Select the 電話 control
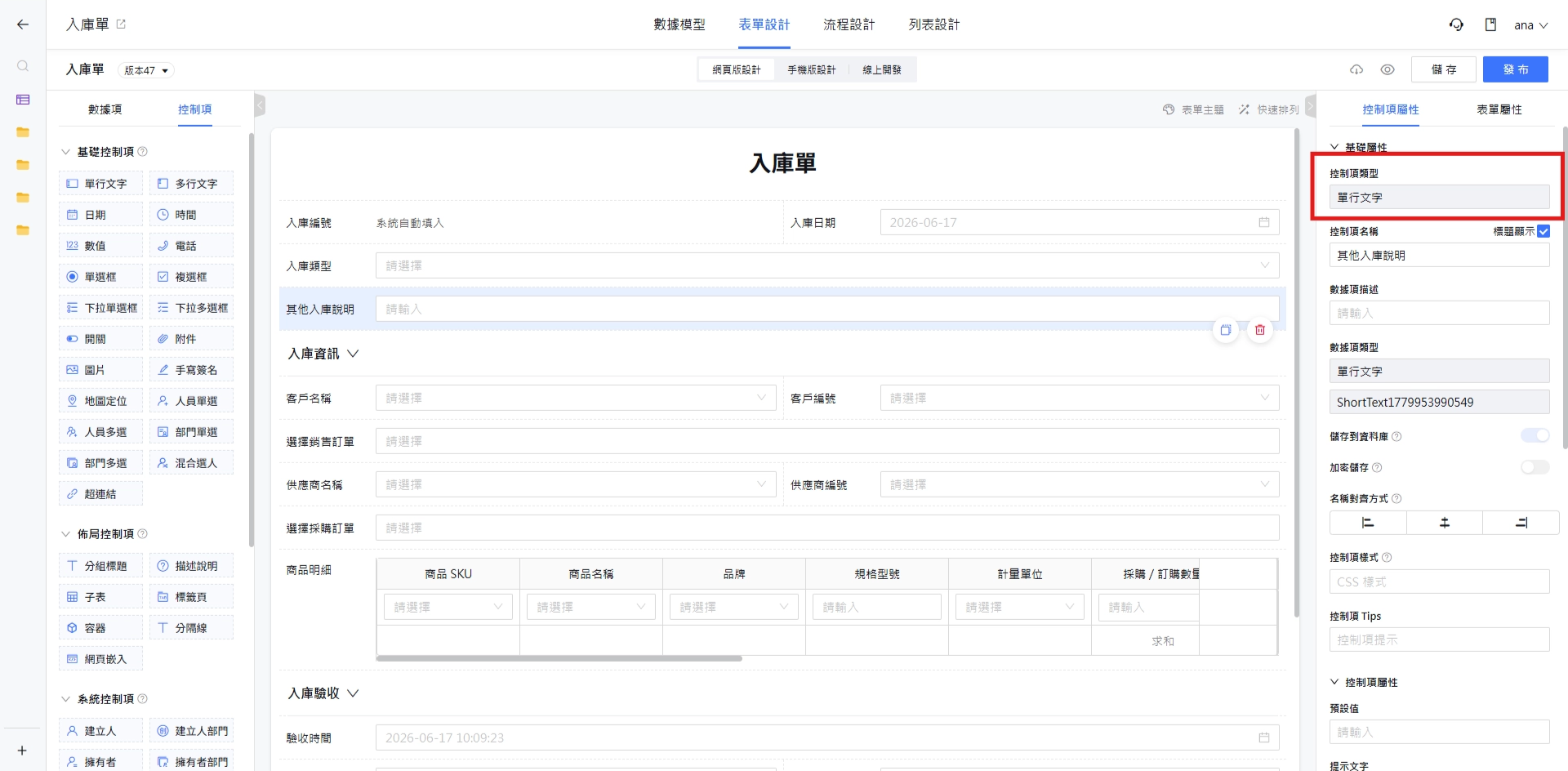1568x771 pixels. pos(192,246)
